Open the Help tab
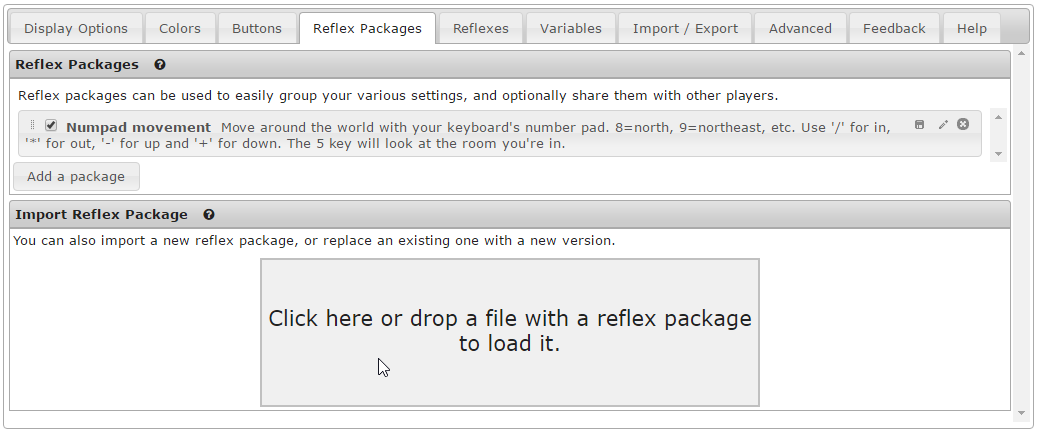Screen dimensions: 1037x436 (972, 28)
